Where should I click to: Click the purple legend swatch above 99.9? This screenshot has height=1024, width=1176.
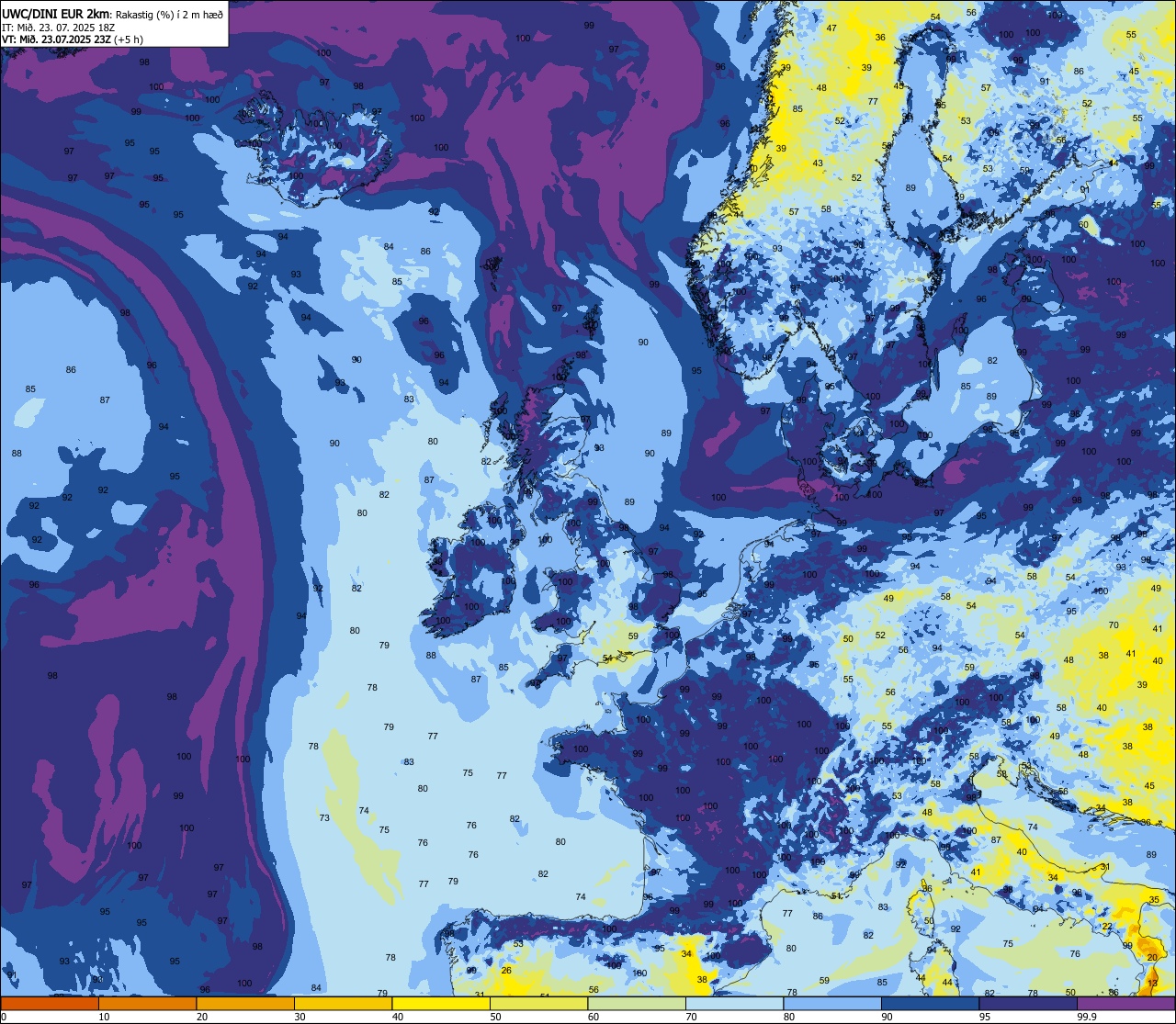pyautogui.click(x=1125, y=1003)
